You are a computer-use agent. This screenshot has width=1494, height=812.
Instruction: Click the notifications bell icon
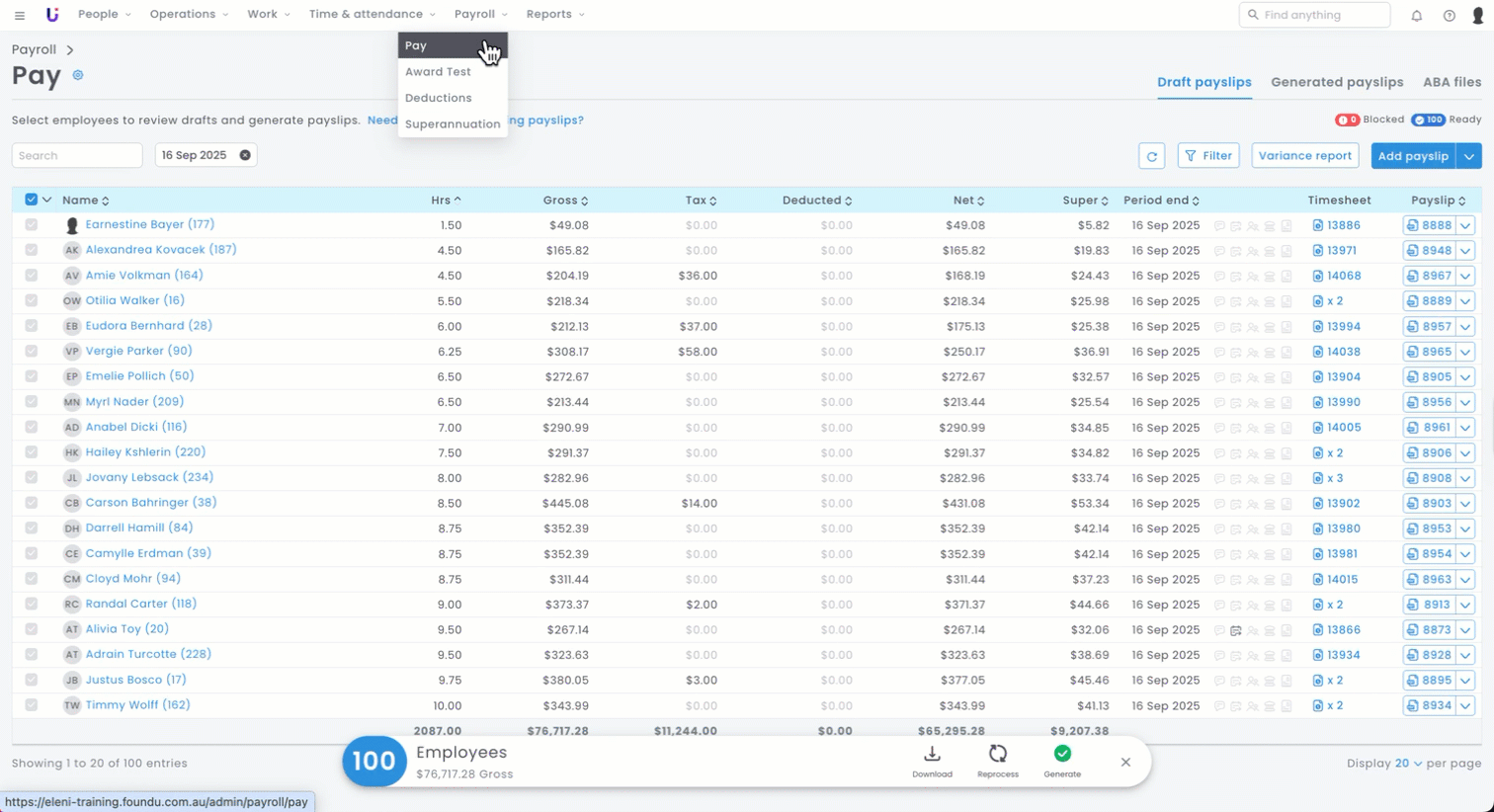point(1416,16)
